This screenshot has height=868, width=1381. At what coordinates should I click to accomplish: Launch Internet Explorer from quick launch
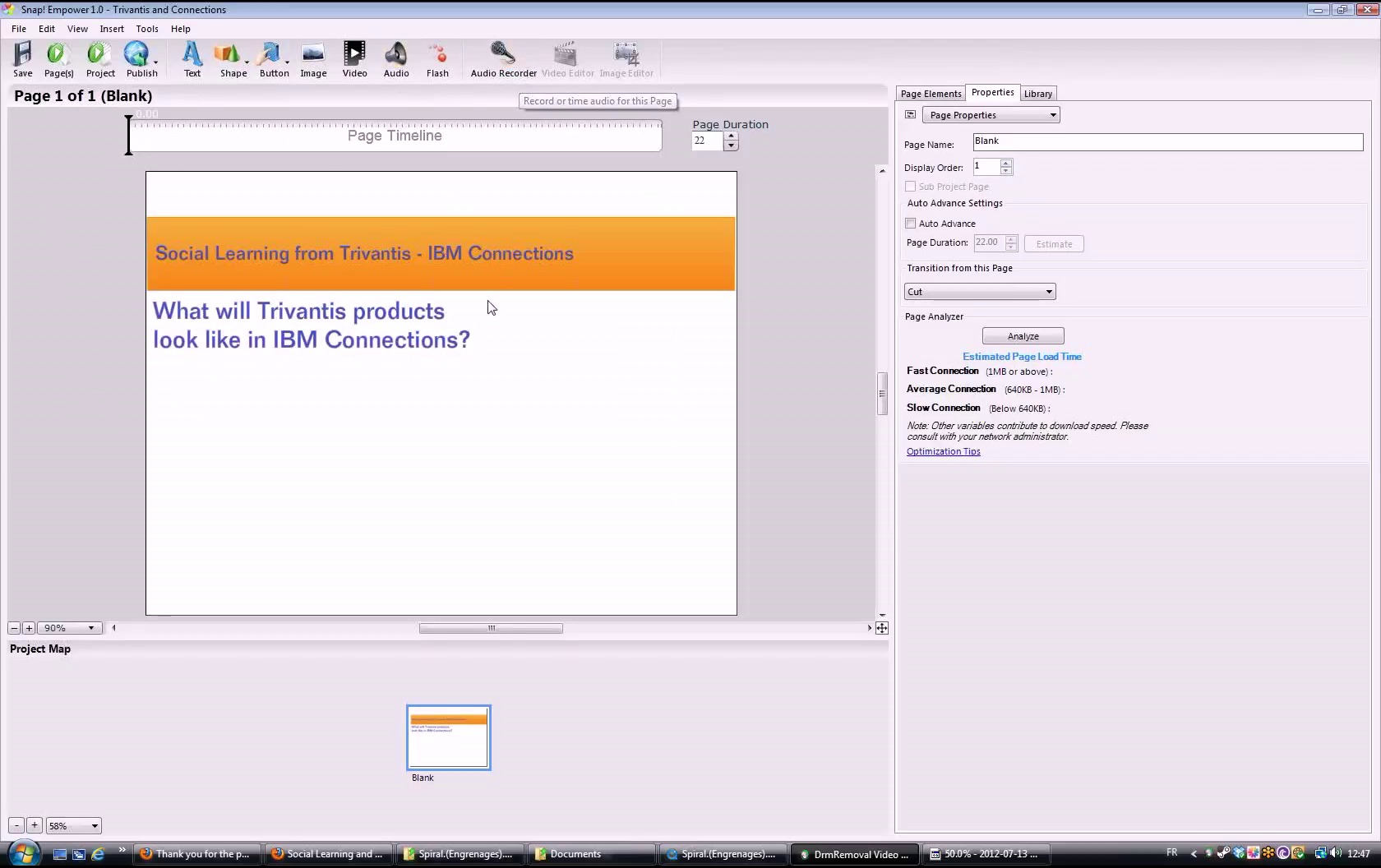point(98,854)
